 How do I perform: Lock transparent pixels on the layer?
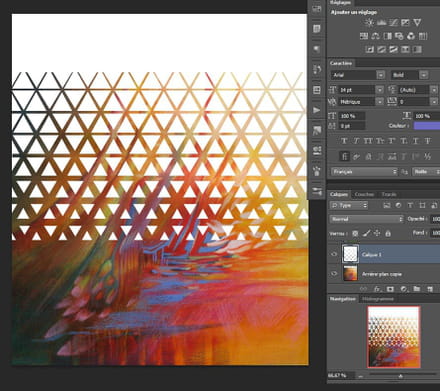[355, 233]
